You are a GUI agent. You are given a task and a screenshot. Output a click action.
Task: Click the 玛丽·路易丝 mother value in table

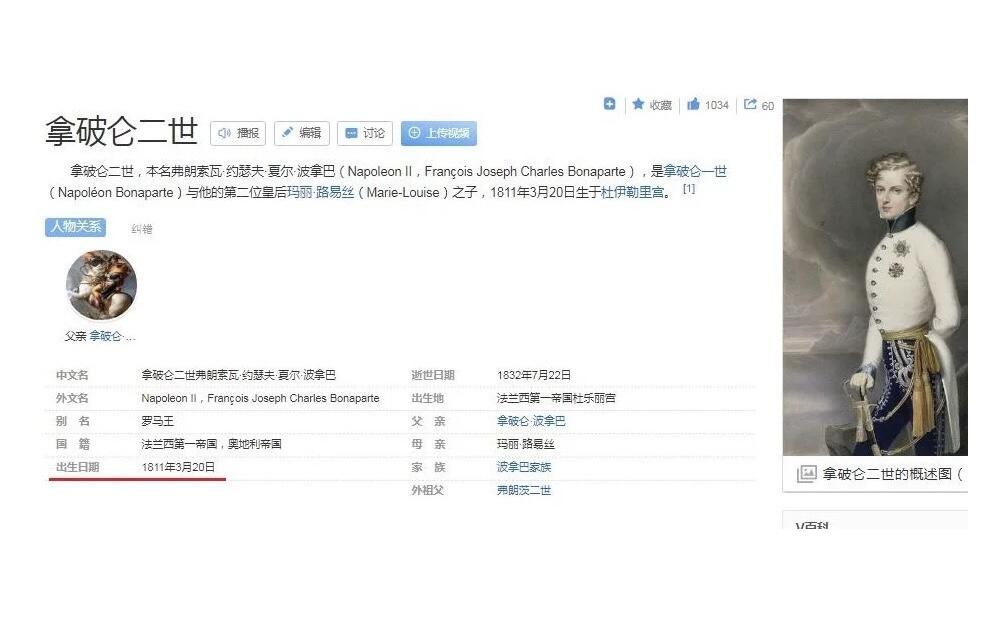click(526, 444)
